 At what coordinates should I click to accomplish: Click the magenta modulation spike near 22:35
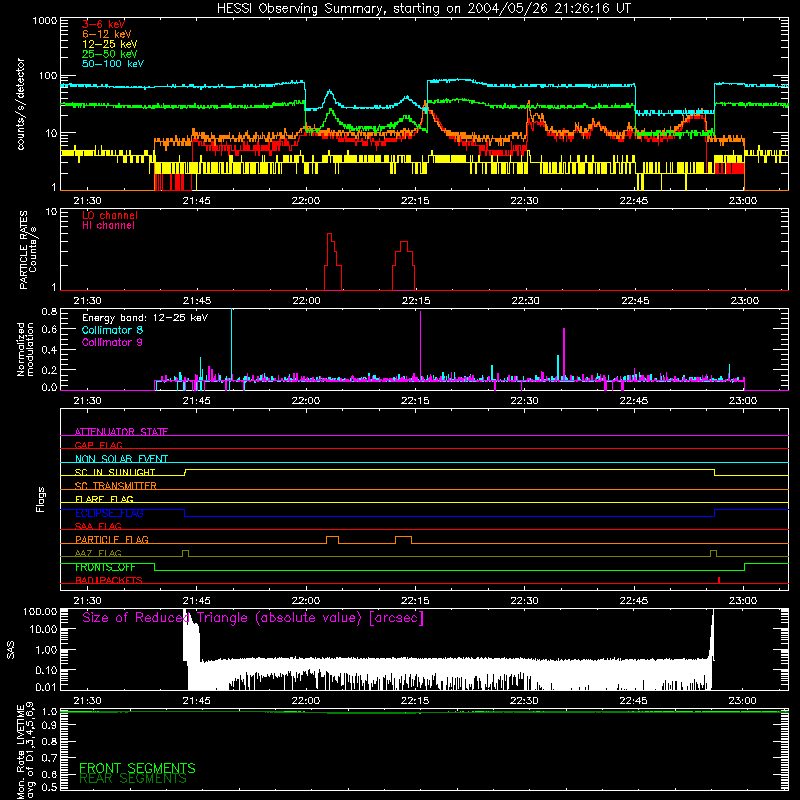564,353
